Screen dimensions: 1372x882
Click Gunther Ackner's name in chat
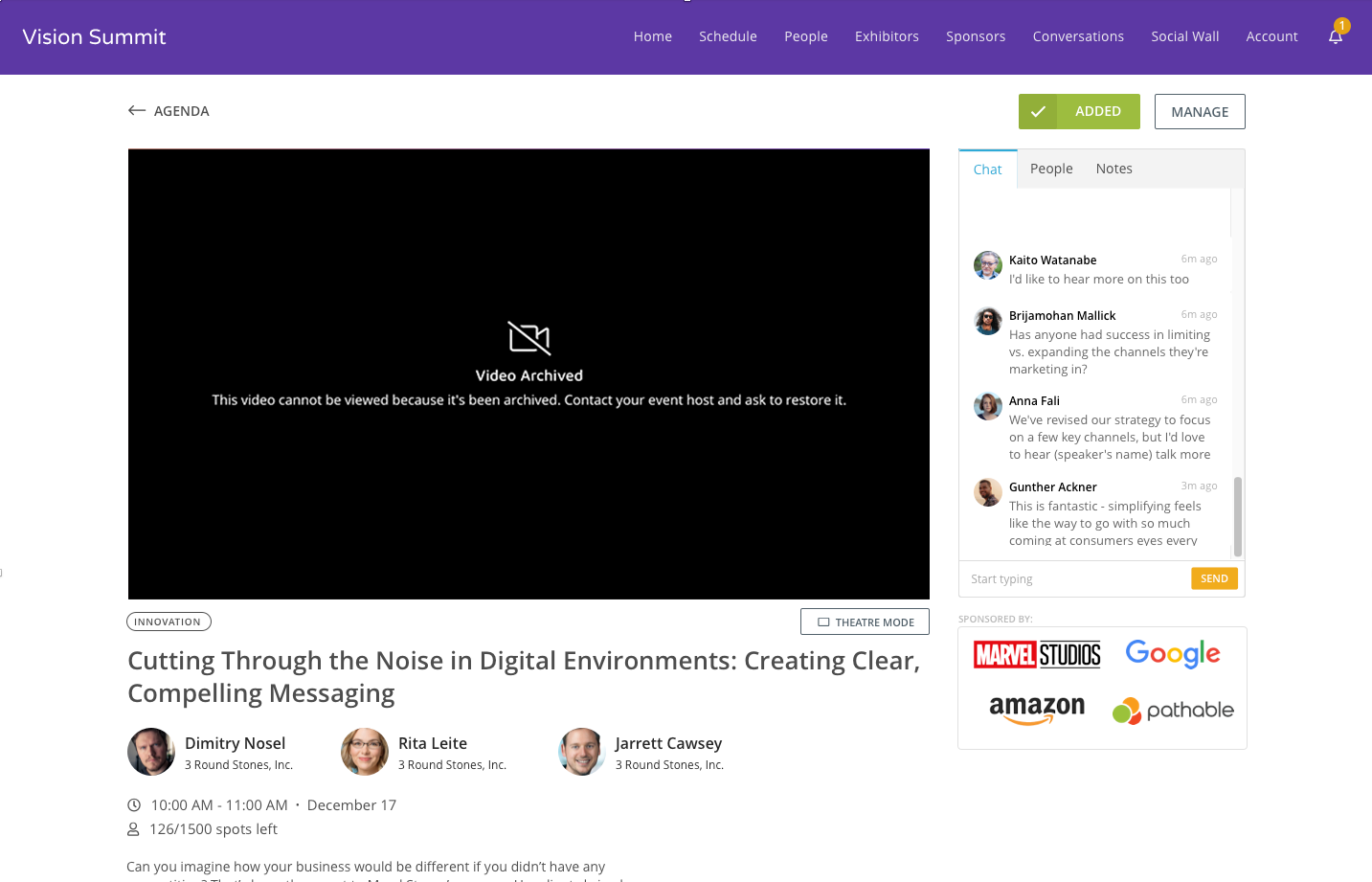tap(1052, 486)
